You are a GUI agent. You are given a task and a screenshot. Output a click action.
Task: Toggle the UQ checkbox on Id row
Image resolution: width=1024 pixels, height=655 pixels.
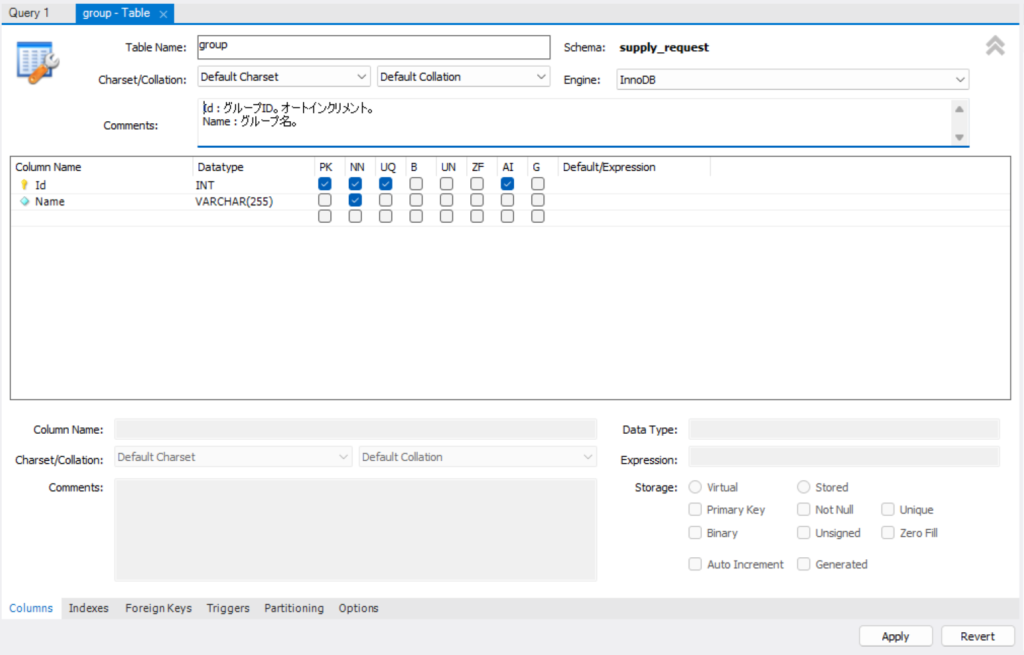tap(386, 184)
